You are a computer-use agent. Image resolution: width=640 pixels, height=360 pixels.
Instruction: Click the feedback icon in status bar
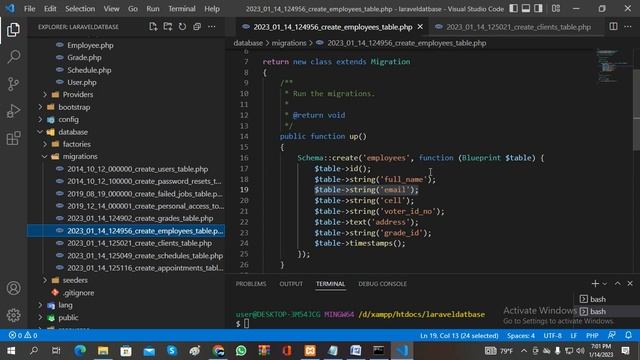(x=611, y=336)
